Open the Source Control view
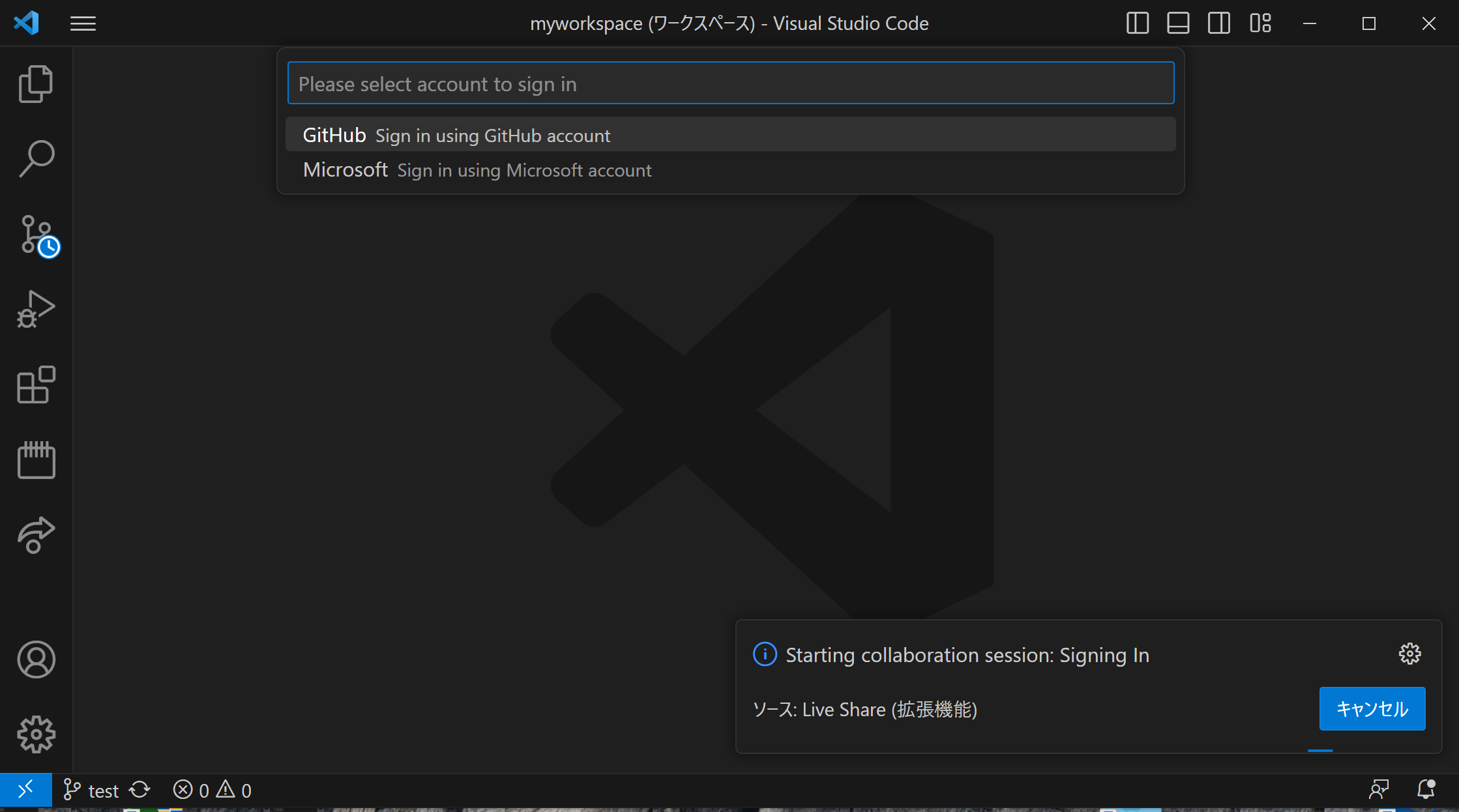The width and height of the screenshot is (1459, 812). 39,236
